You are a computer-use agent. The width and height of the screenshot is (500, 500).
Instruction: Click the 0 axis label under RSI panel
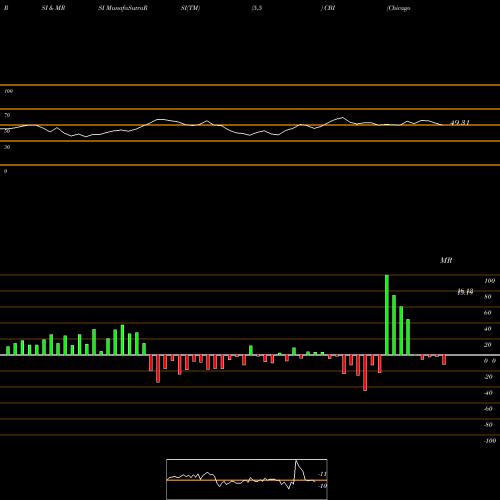(x=5, y=171)
